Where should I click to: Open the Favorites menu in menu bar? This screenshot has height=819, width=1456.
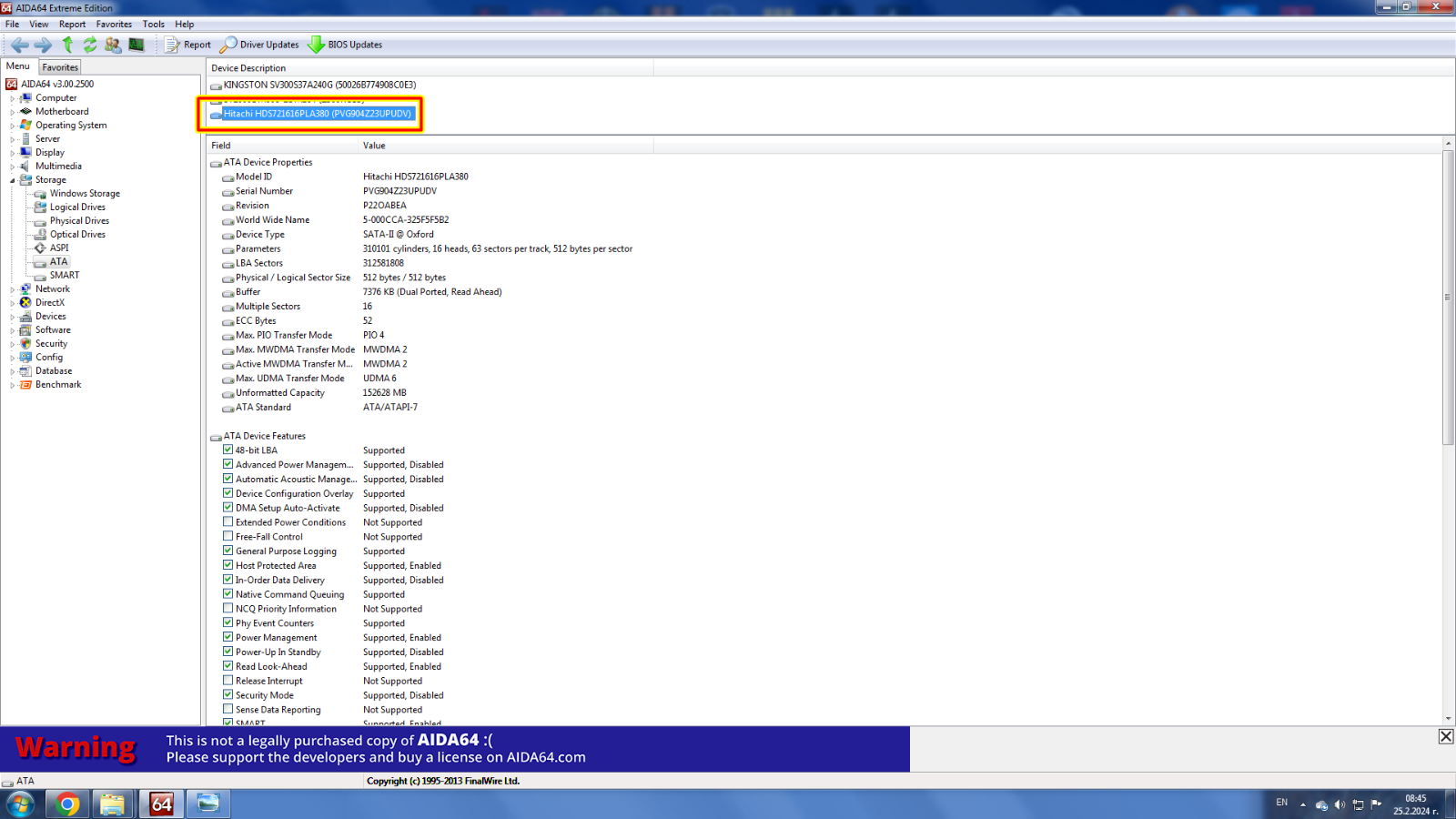114,25
